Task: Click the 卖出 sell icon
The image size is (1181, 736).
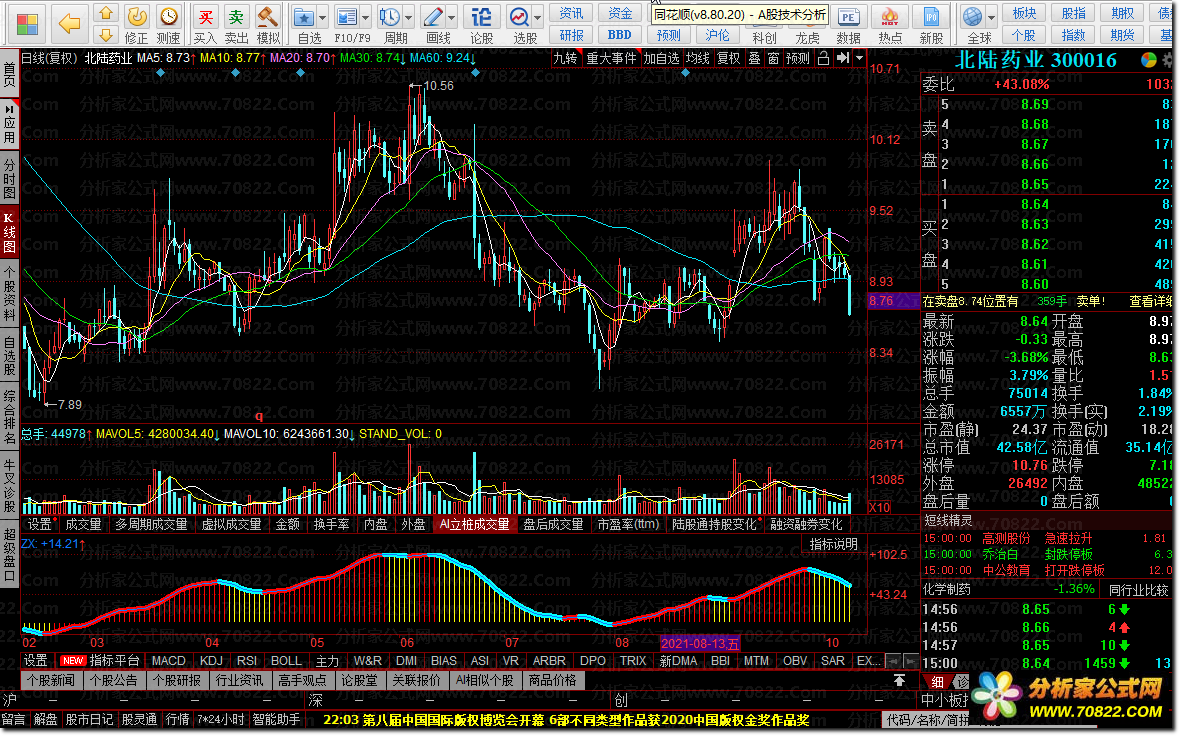Action: pyautogui.click(x=237, y=24)
